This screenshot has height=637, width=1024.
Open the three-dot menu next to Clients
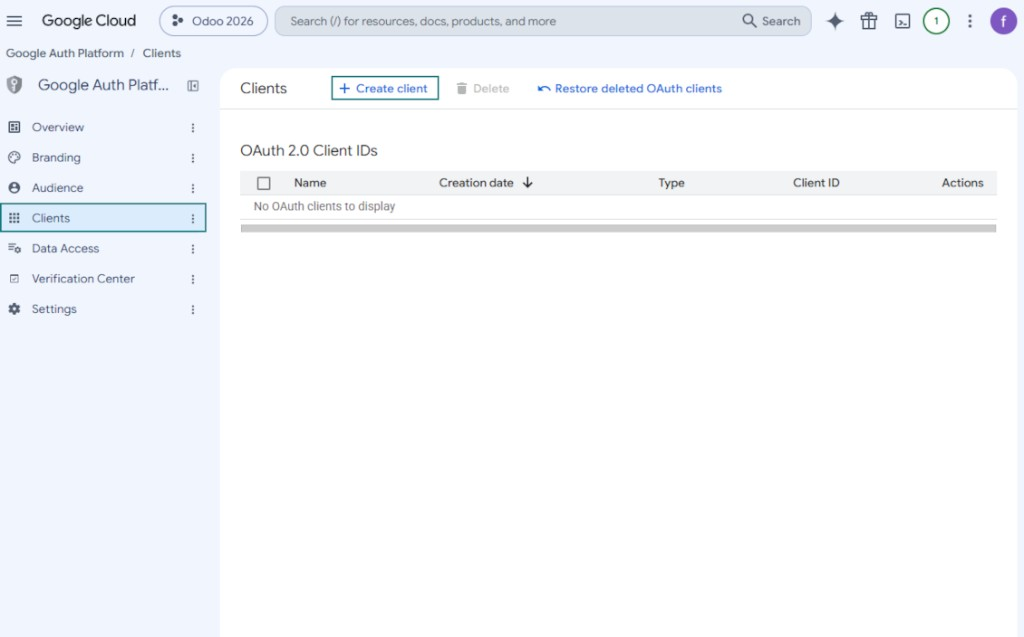pyautogui.click(x=193, y=218)
